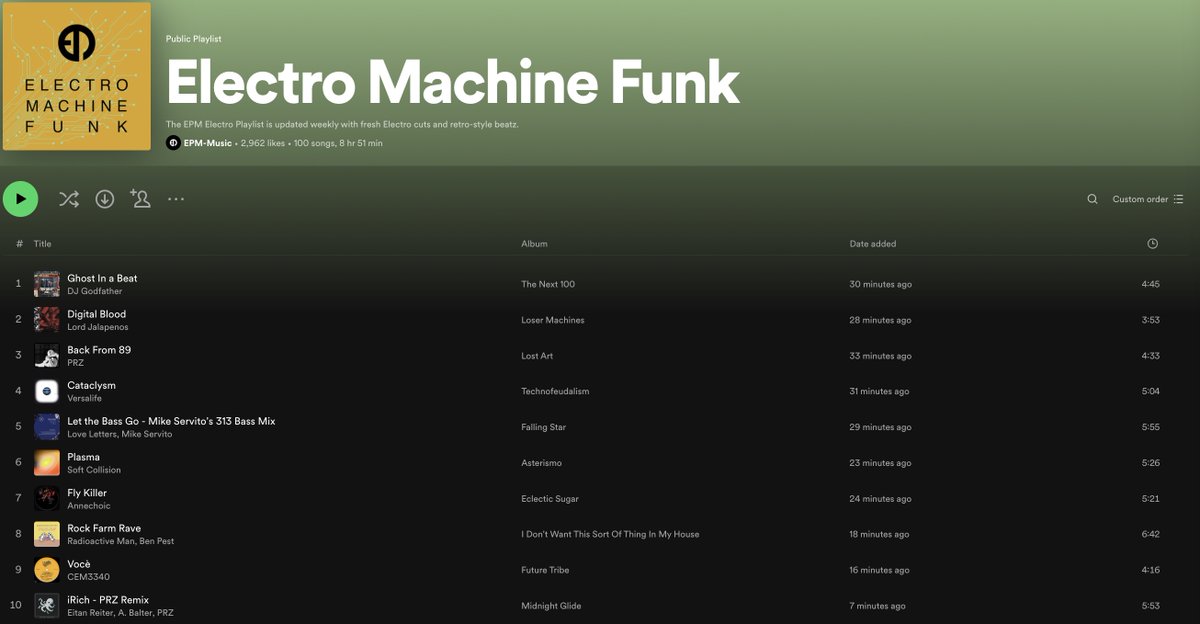
Task: Select iRich - PRZ Remix track title
Action: 108,600
